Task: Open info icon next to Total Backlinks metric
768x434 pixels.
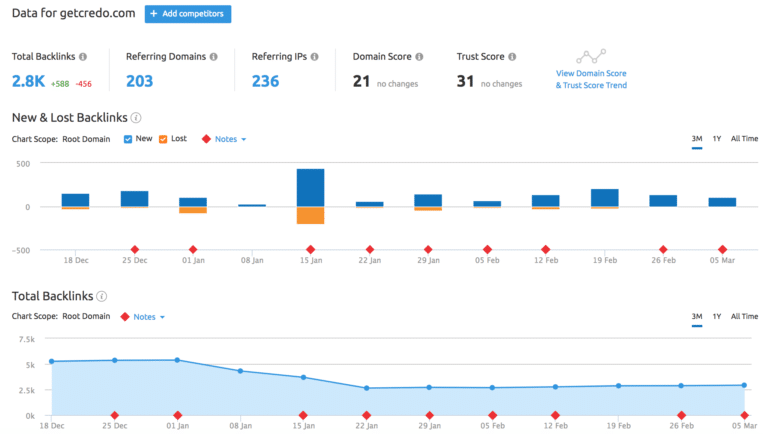Action: point(83,57)
